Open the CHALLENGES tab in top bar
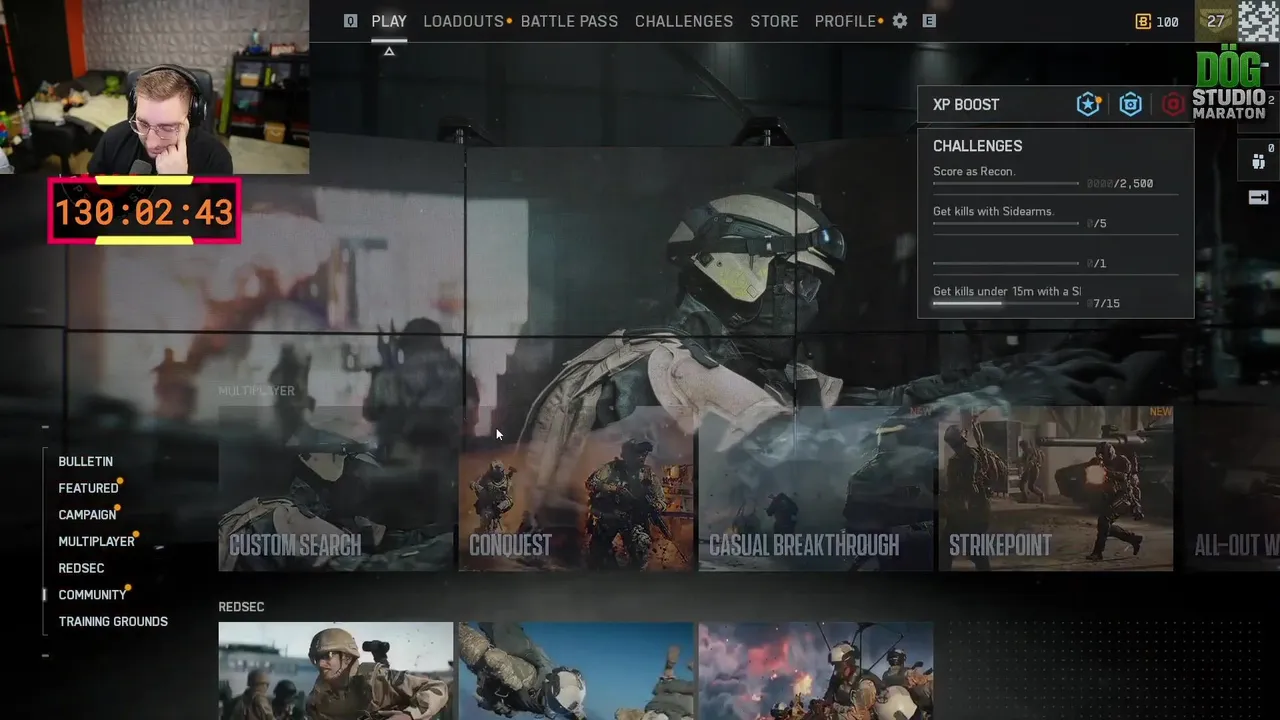 [x=684, y=21]
